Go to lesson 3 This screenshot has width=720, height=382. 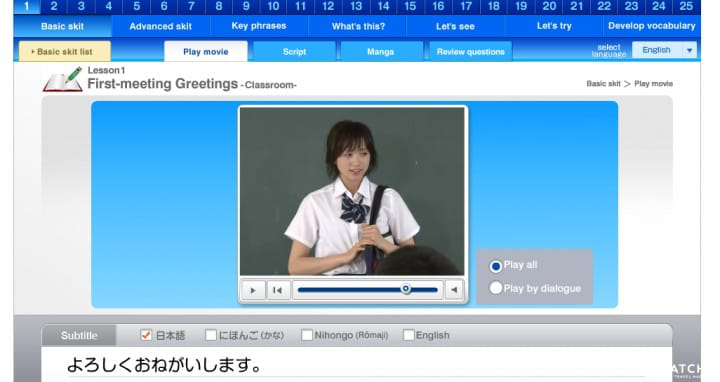click(x=81, y=6)
